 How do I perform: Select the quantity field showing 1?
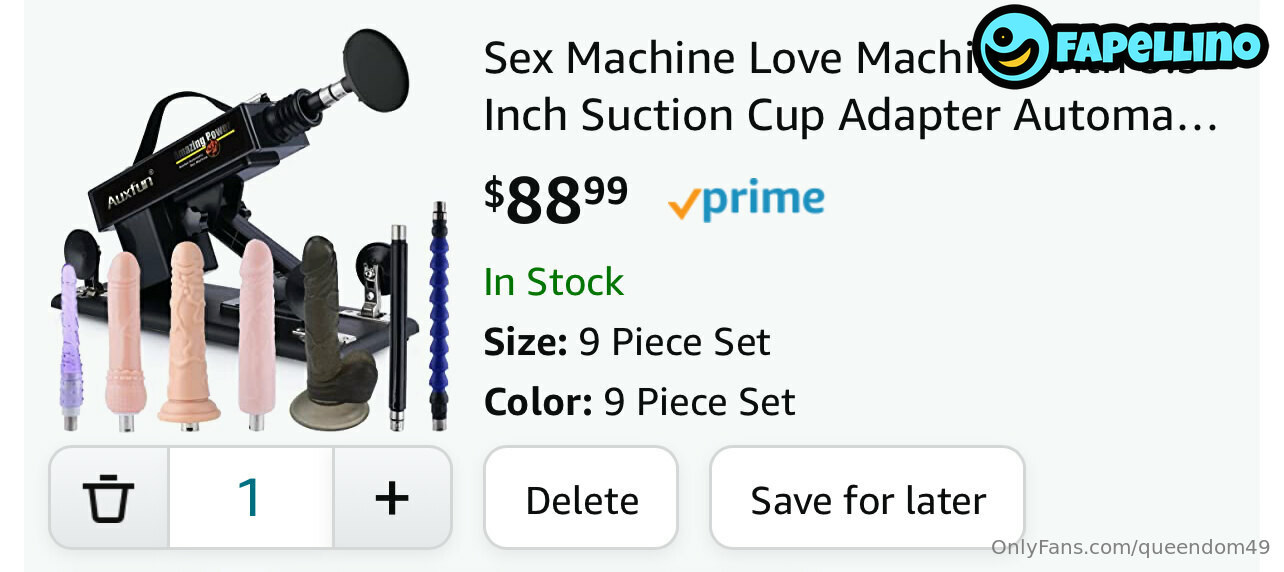click(250, 497)
